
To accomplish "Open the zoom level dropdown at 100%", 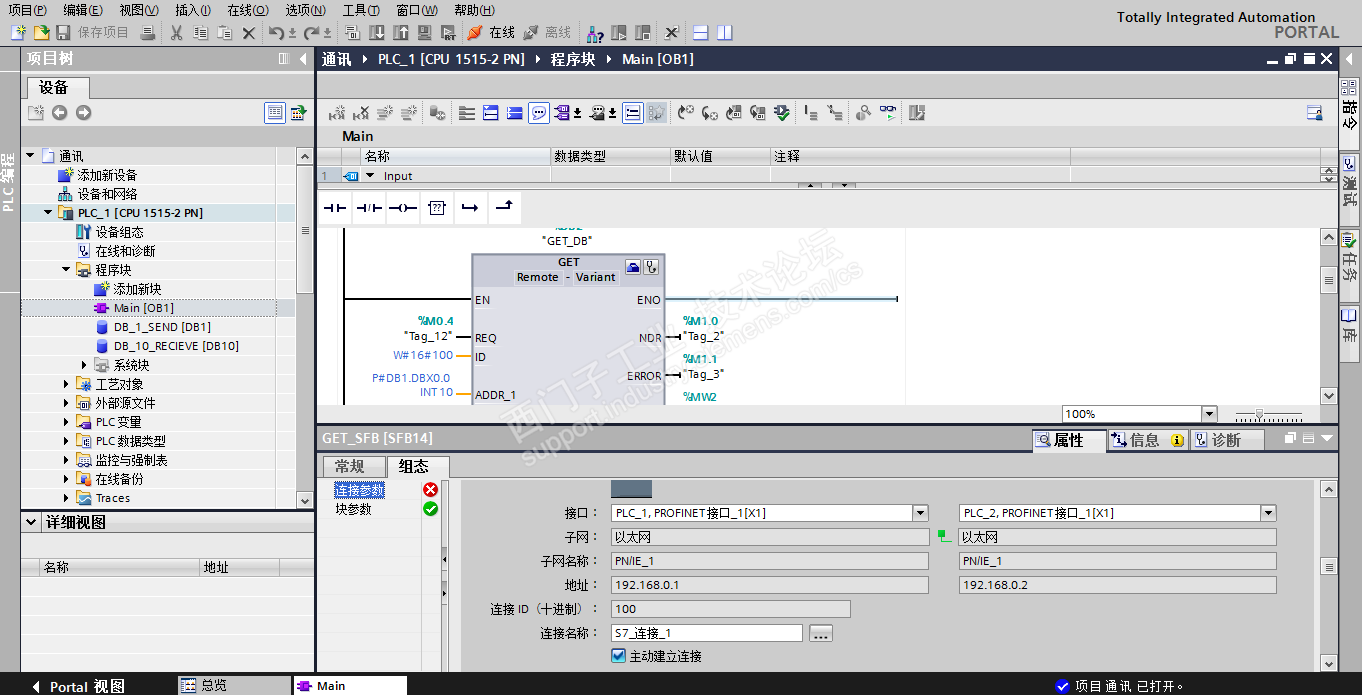I will [x=1209, y=414].
